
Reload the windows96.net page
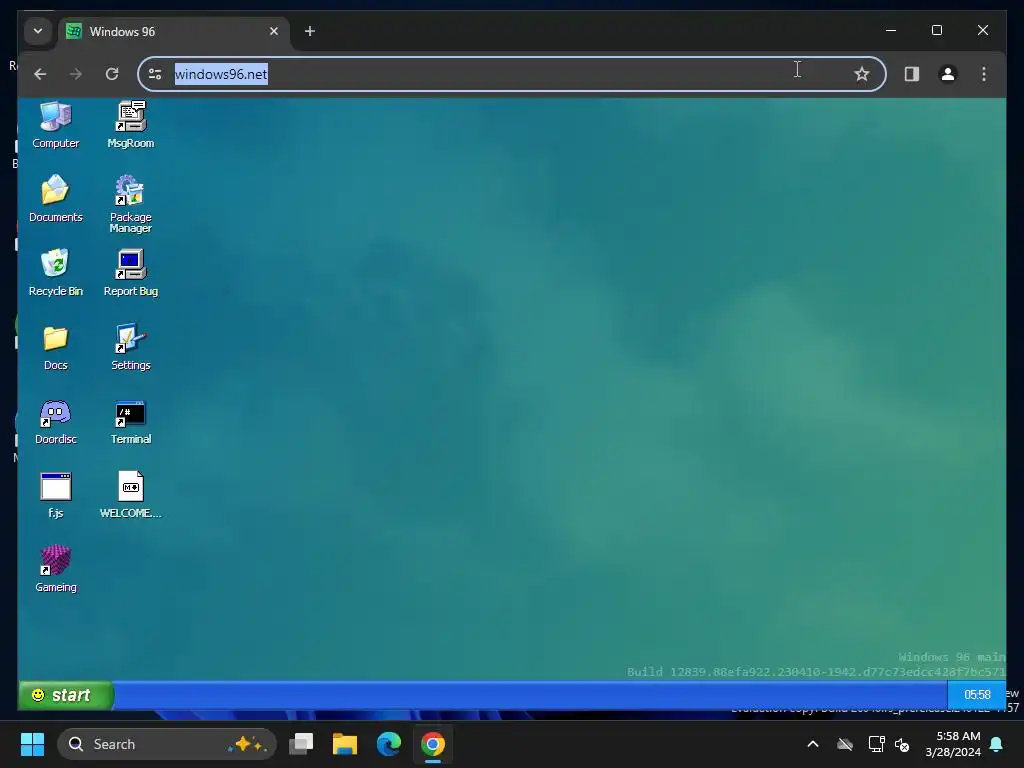click(112, 74)
